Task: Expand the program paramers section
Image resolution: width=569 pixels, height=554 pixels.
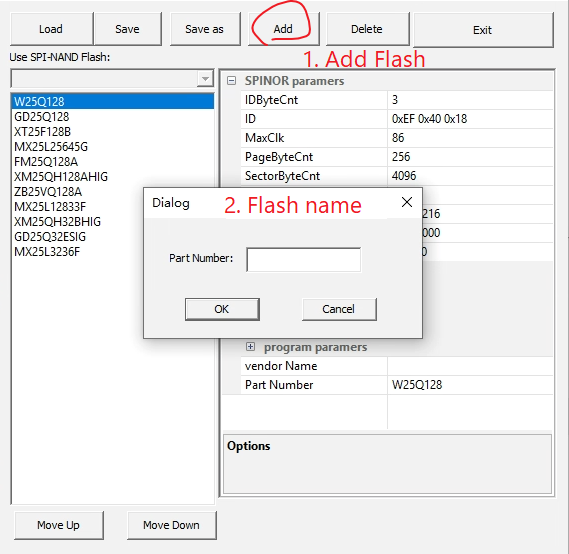Action: pyautogui.click(x=250, y=346)
